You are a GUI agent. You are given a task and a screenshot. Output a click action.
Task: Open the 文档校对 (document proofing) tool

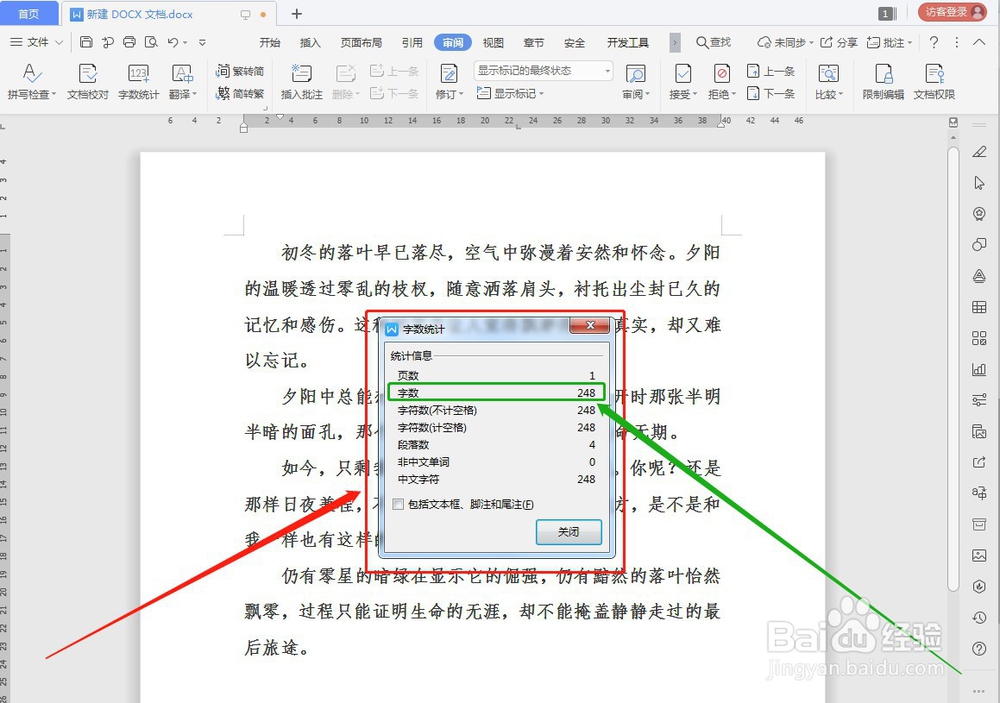pos(86,80)
